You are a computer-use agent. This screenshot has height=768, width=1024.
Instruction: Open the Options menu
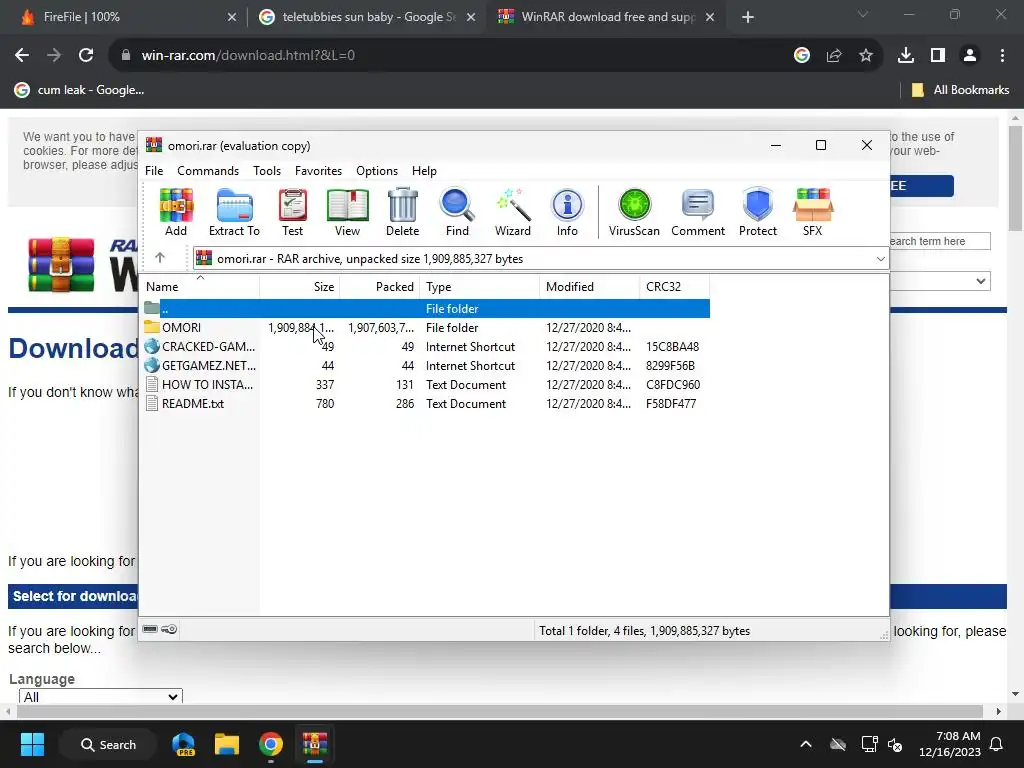point(377,170)
